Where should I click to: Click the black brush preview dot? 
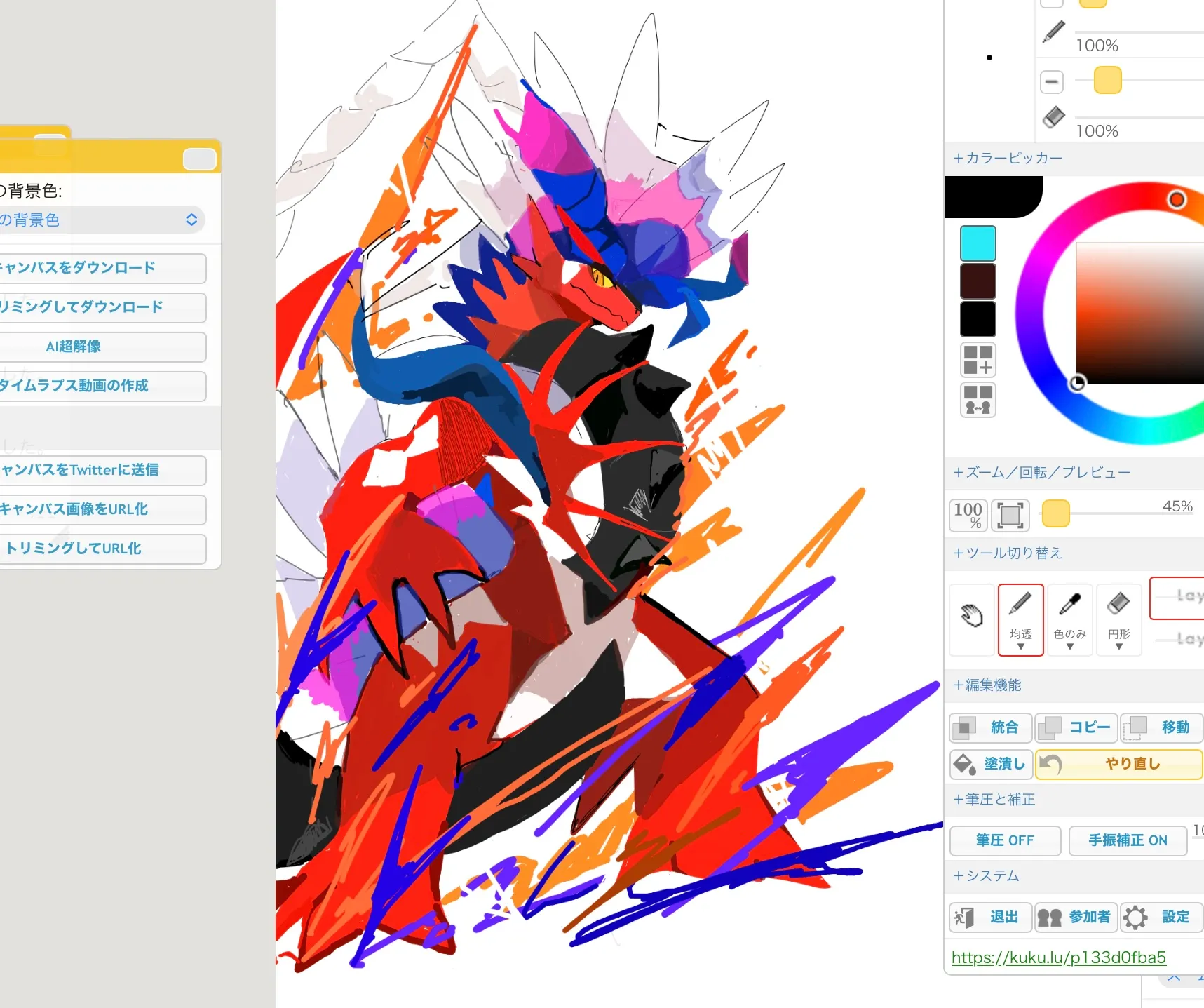click(989, 58)
